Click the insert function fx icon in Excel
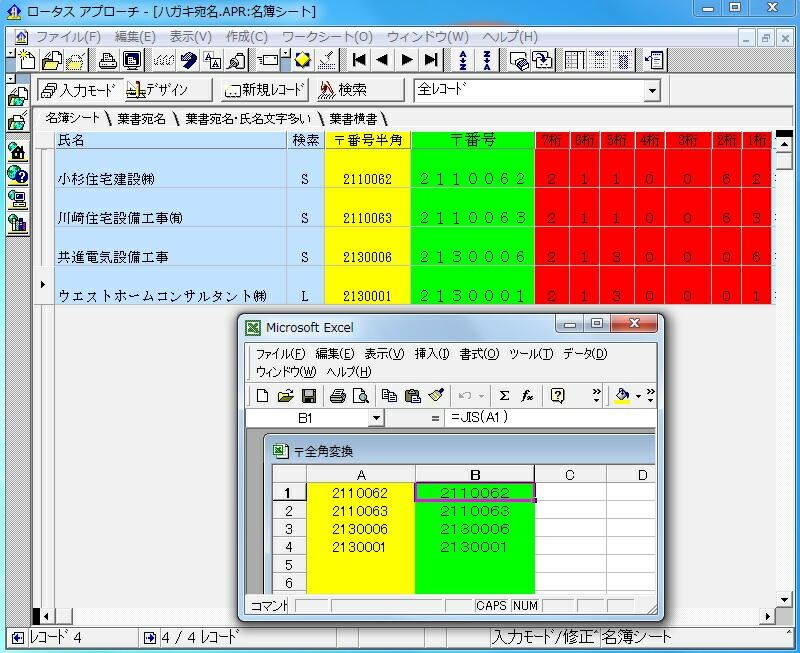The image size is (800, 653). (x=528, y=395)
